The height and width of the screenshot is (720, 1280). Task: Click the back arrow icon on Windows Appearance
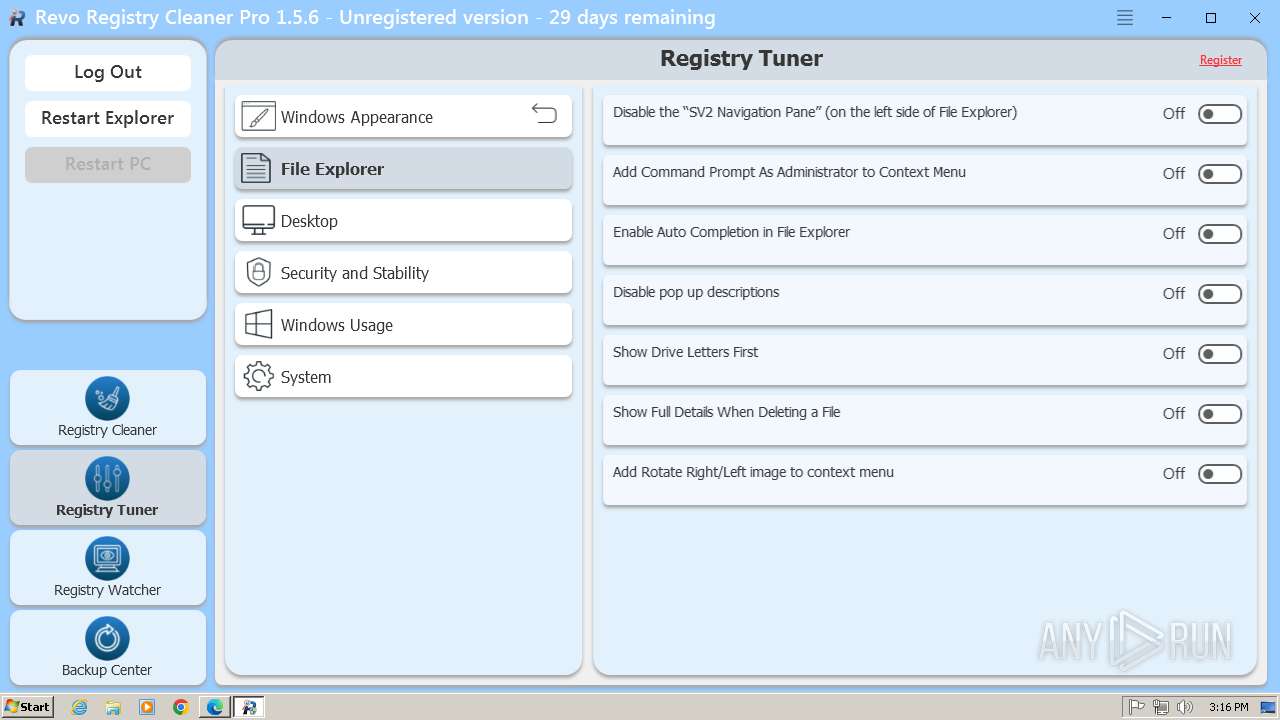tap(544, 113)
